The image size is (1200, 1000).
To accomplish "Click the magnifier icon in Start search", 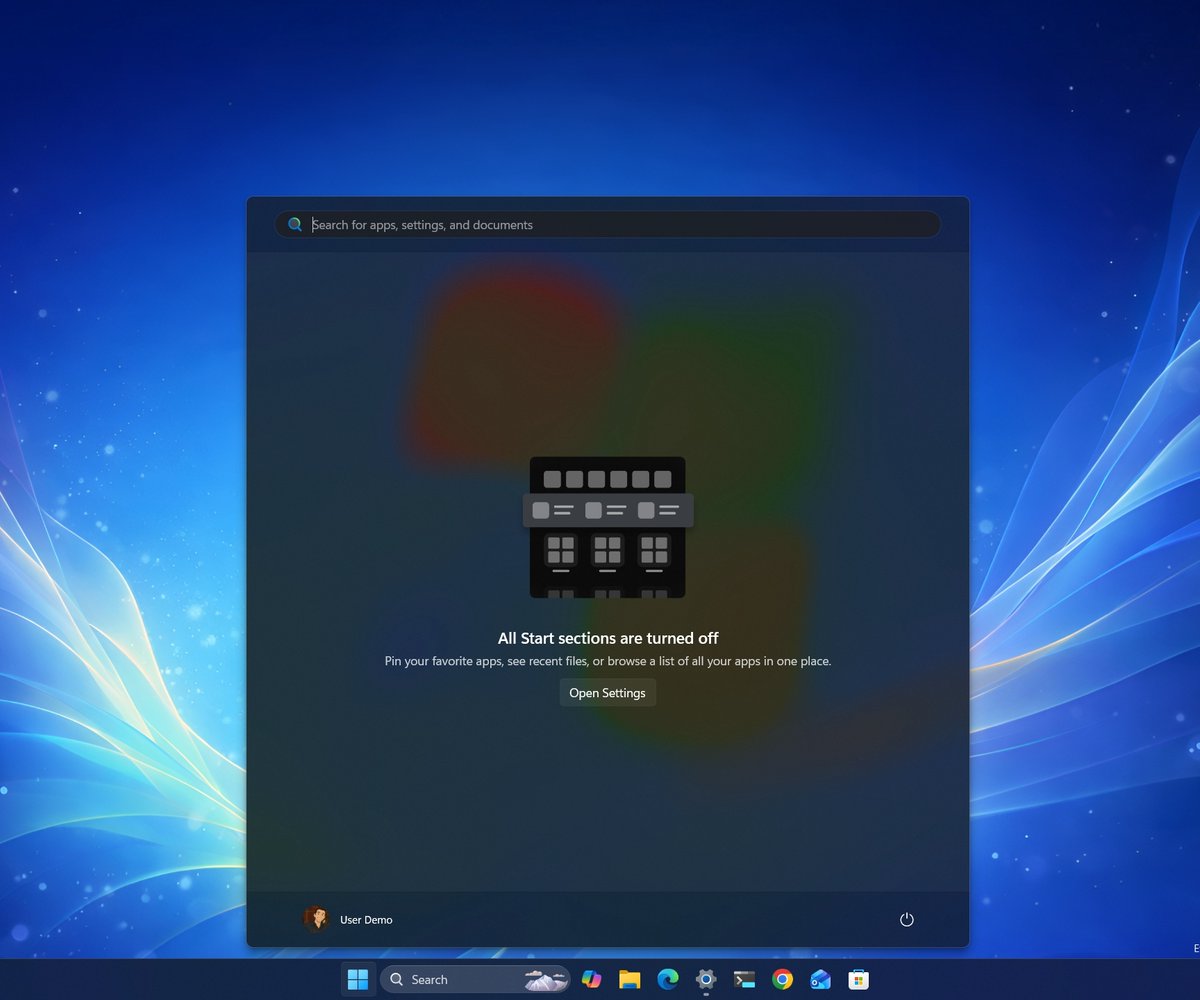I will click(x=295, y=225).
